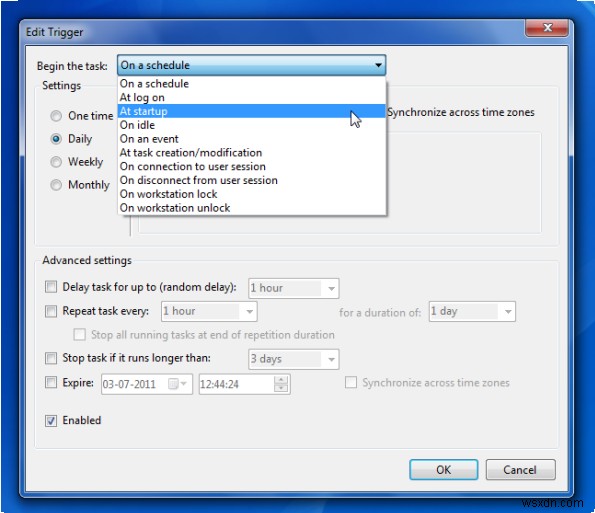
Task: Select On idle trigger option
Action: [252, 125]
